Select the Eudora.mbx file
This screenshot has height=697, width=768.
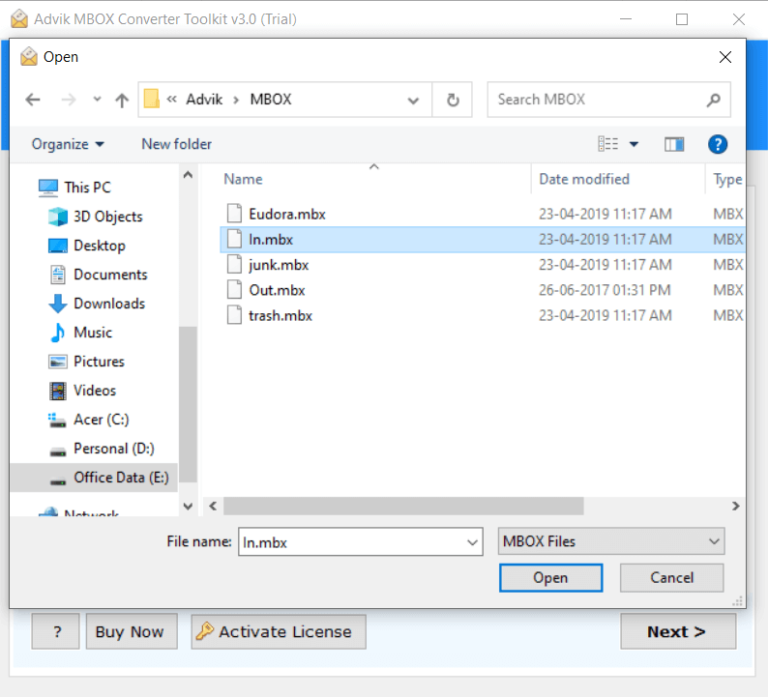286,214
